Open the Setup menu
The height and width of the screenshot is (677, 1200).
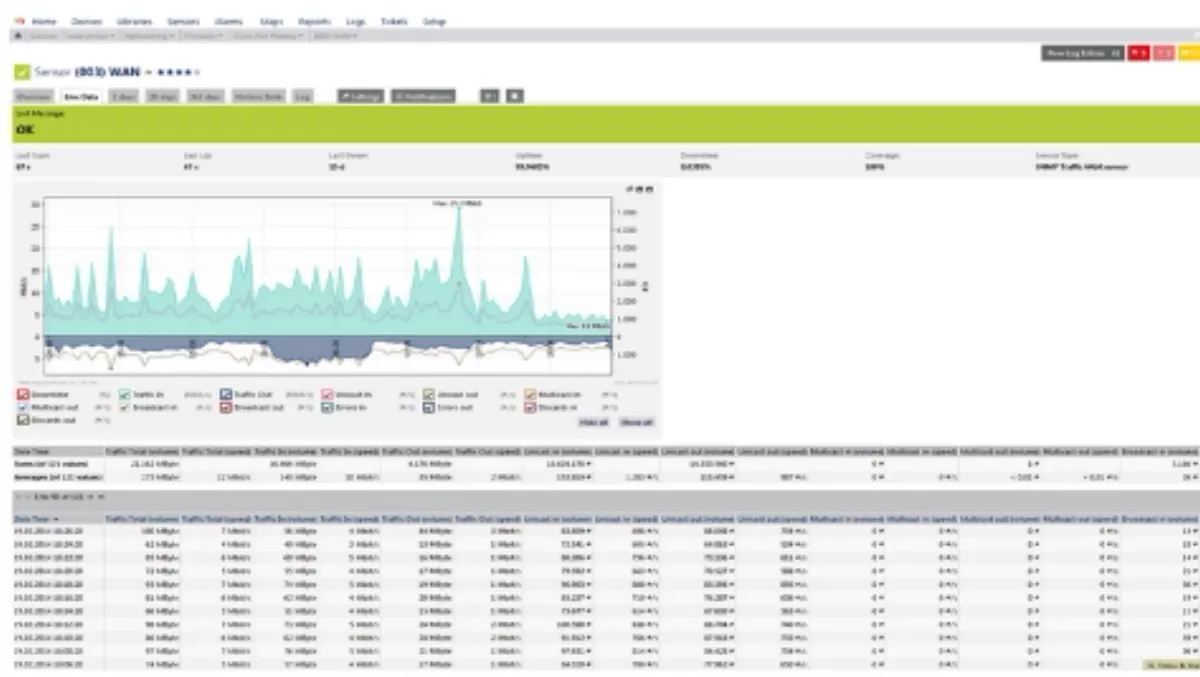pos(434,21)
